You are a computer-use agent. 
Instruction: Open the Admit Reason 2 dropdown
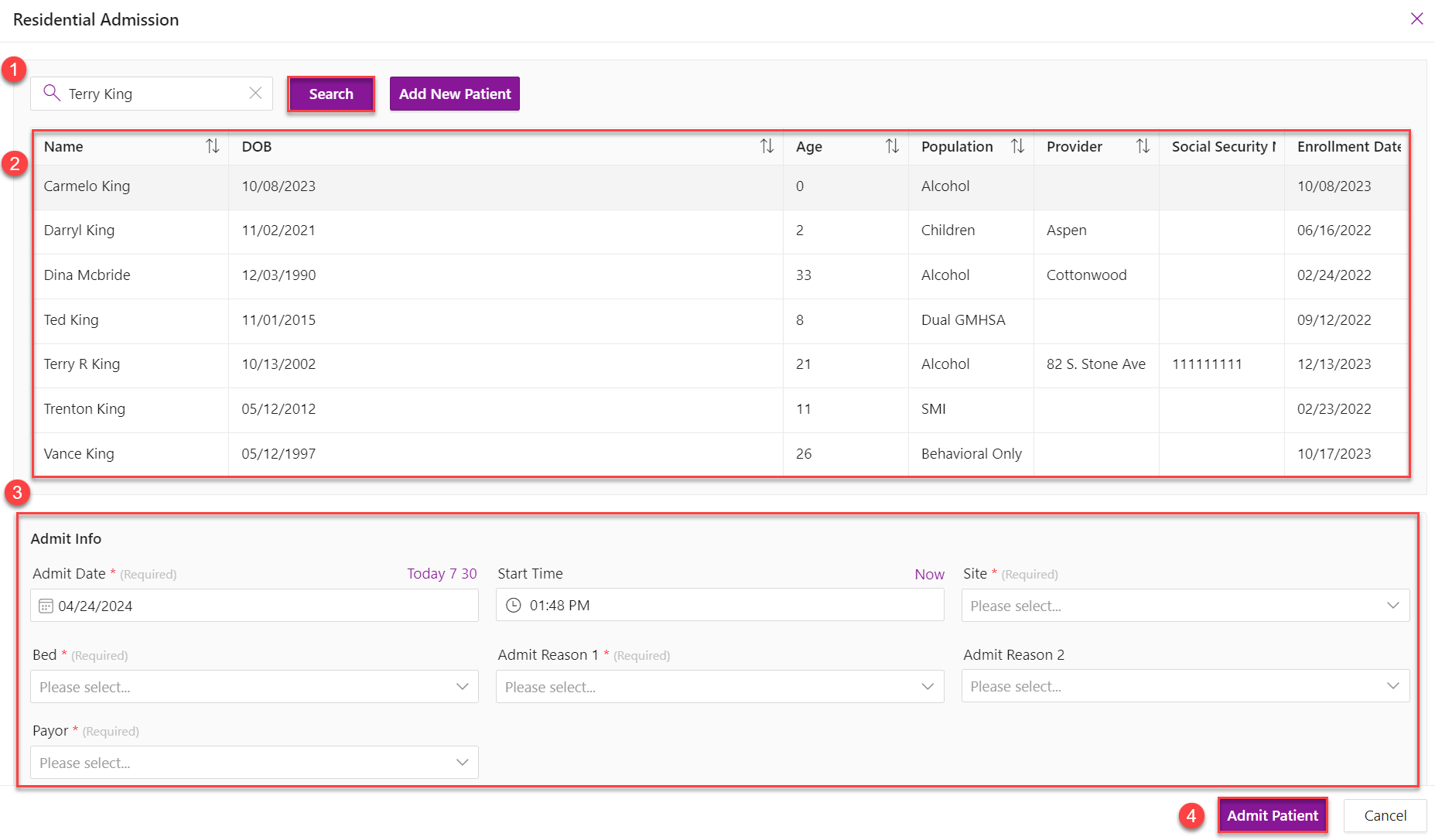tap(1185, 686)
